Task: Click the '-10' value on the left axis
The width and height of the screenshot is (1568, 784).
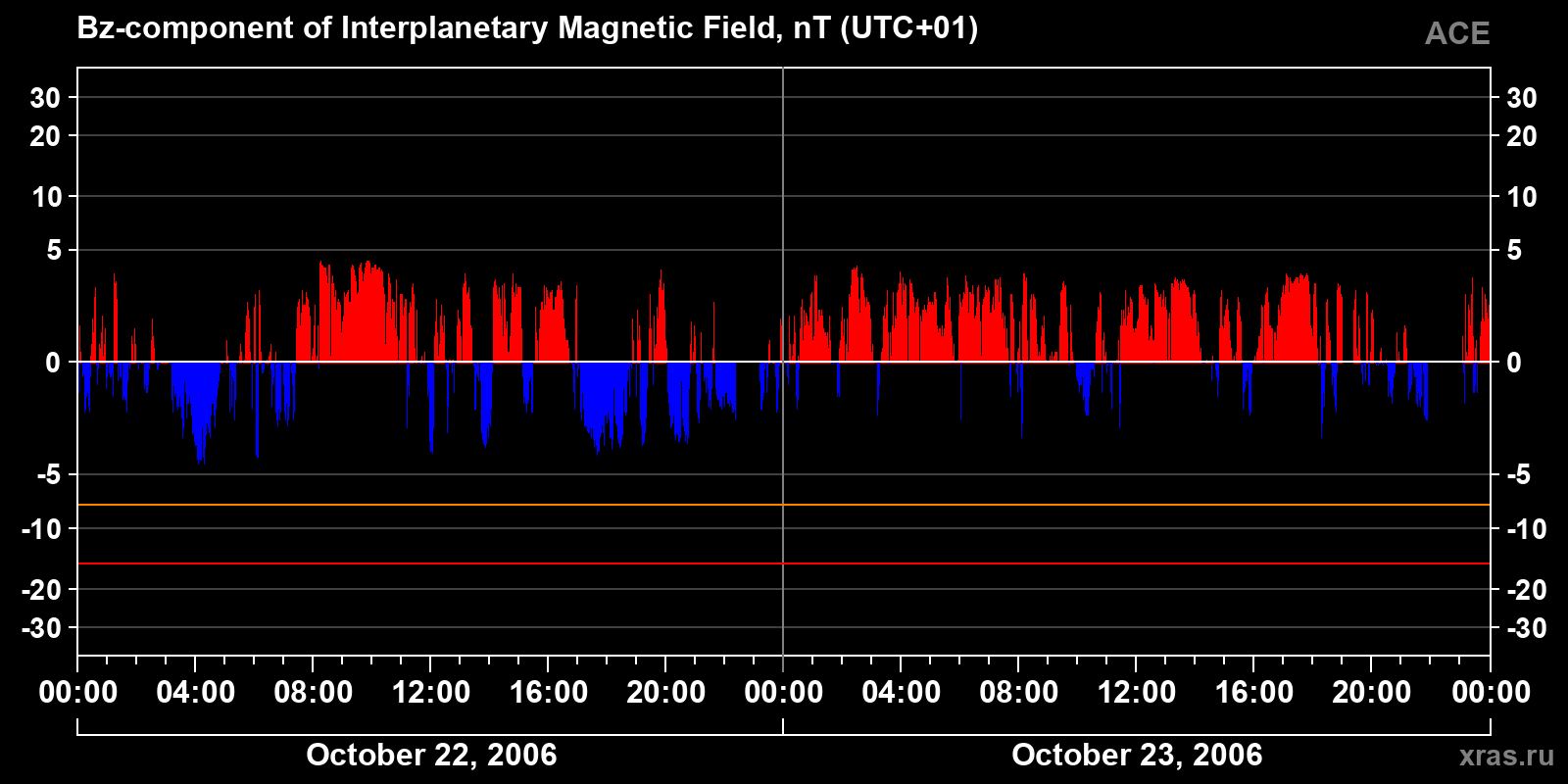Action: (42, 529)
